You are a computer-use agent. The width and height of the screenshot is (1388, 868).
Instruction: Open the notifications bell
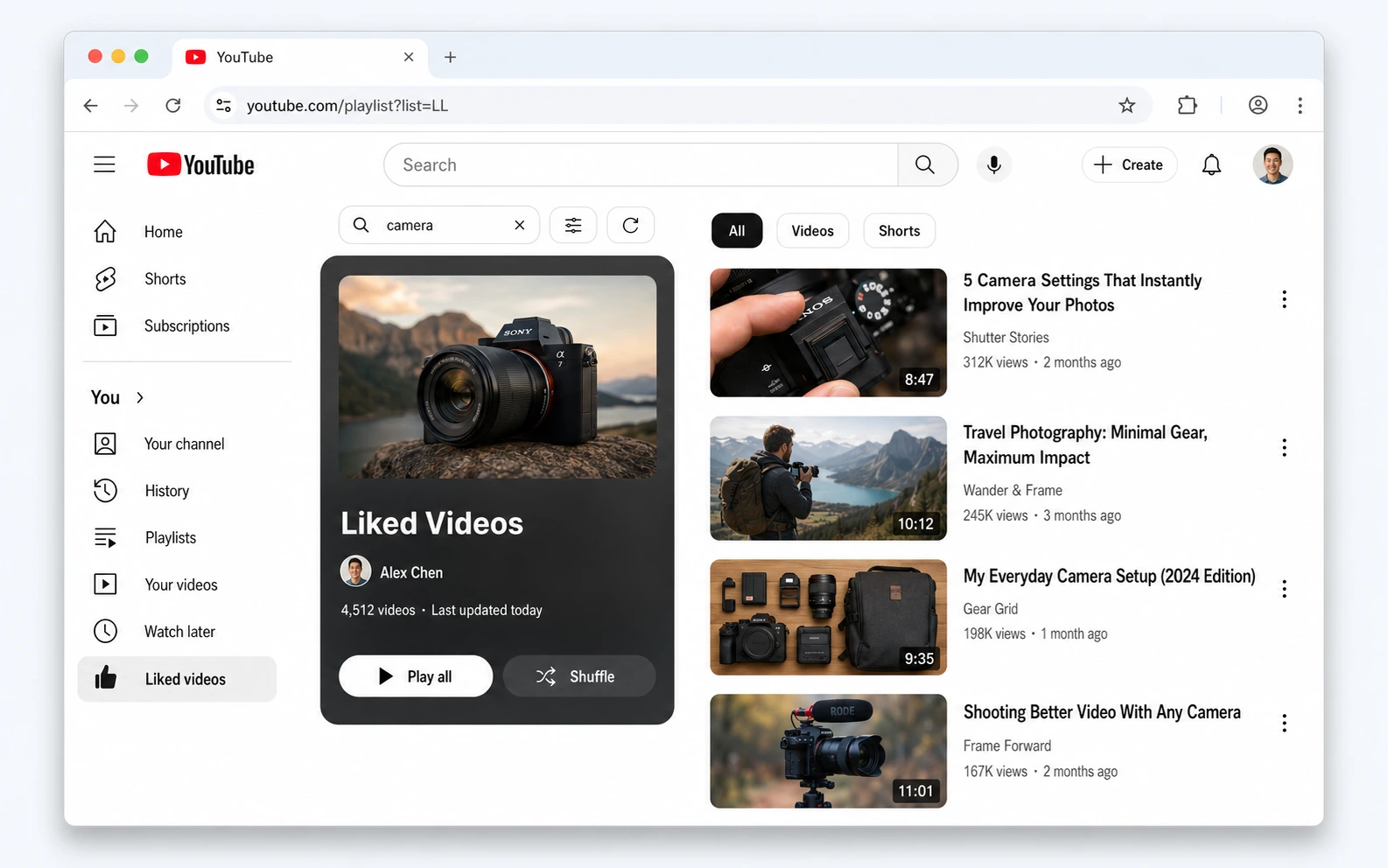(x=1211, y=164)
